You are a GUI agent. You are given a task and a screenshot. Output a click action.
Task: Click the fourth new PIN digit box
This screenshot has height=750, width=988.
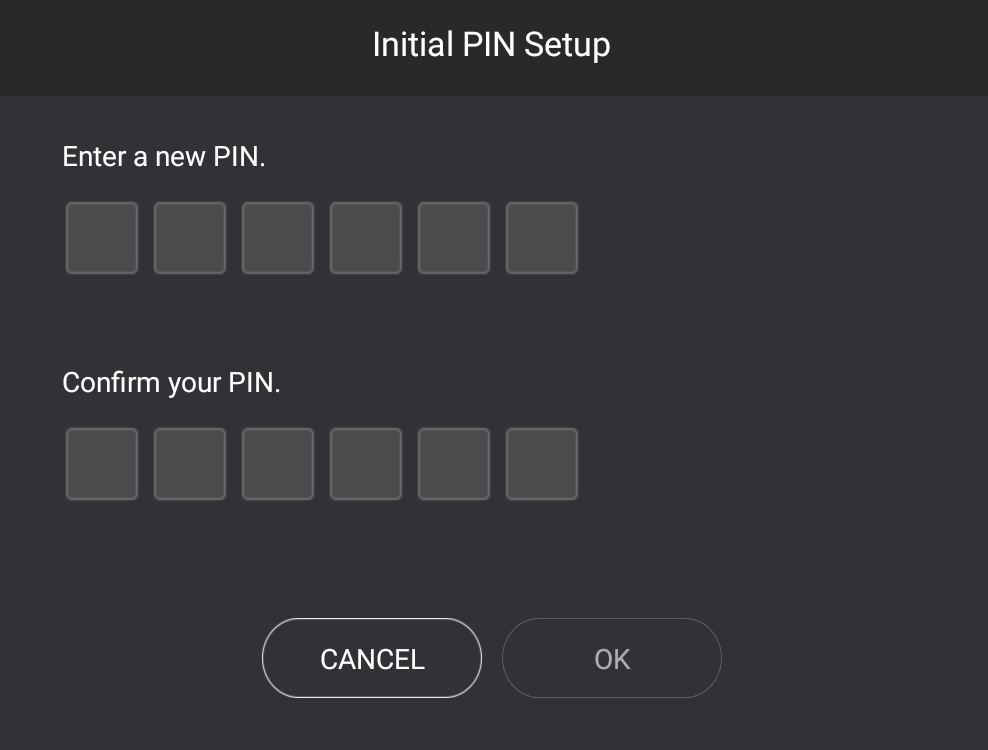(366, 238)
